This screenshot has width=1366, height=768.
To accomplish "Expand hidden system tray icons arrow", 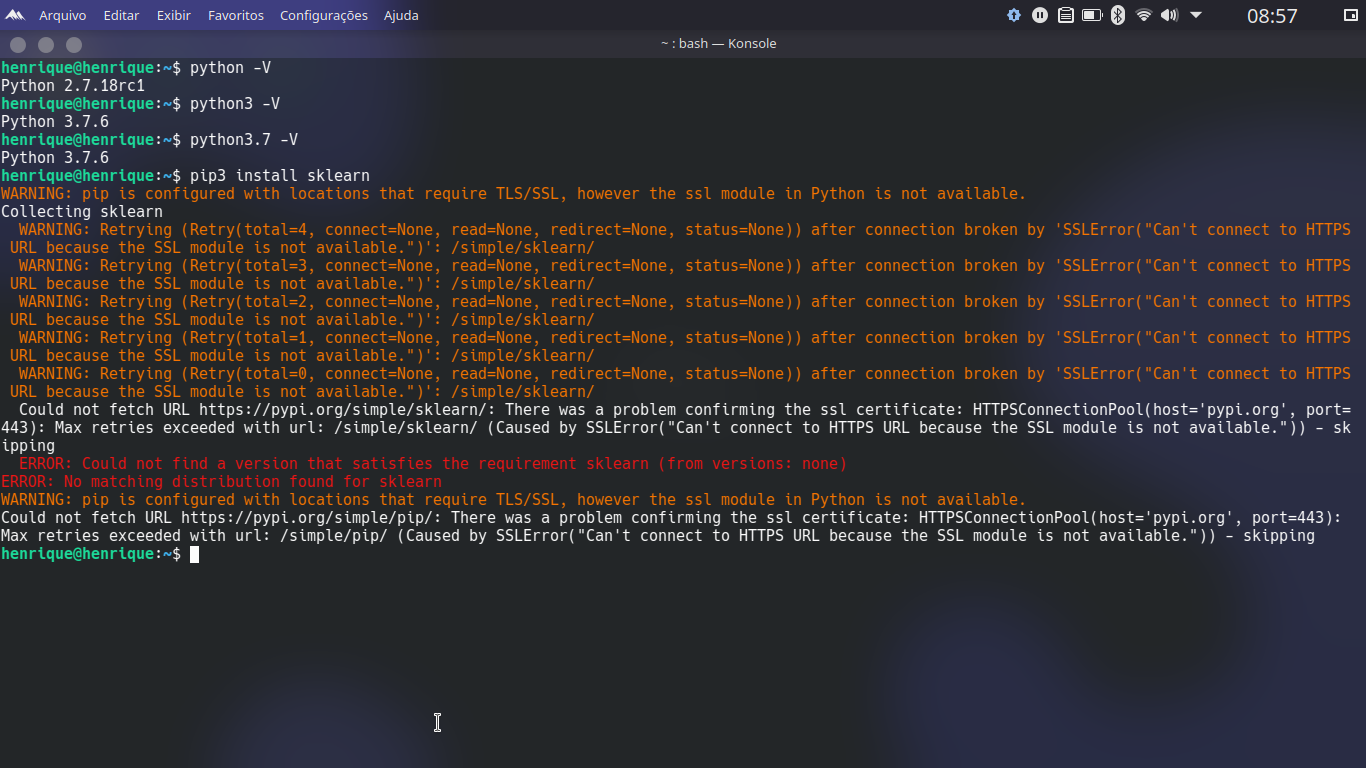I will [1196, 15].
